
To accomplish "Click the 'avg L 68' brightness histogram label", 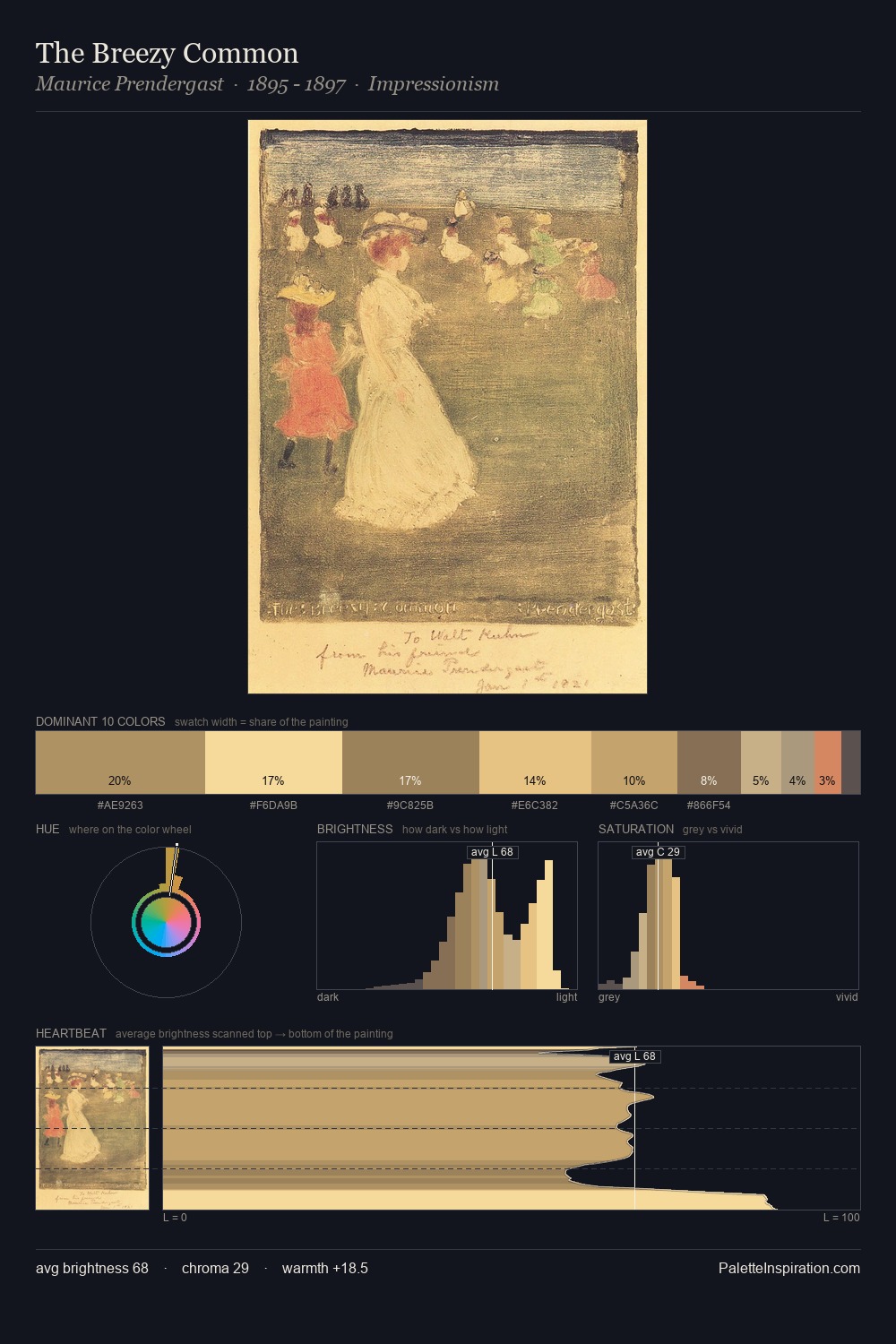I will click(x=492, y=852).
